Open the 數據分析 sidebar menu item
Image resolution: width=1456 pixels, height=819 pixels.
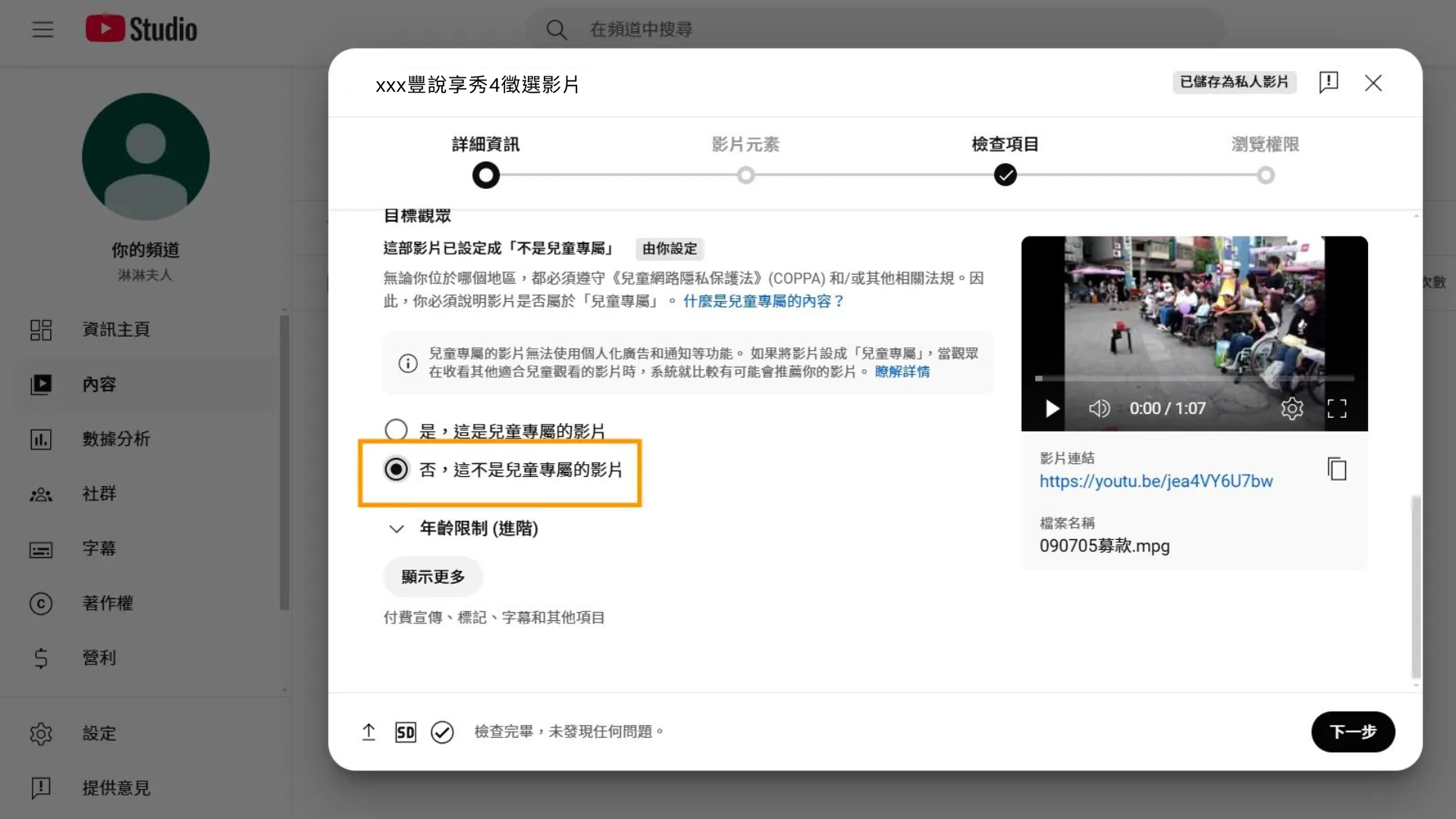tap(116, 439)
